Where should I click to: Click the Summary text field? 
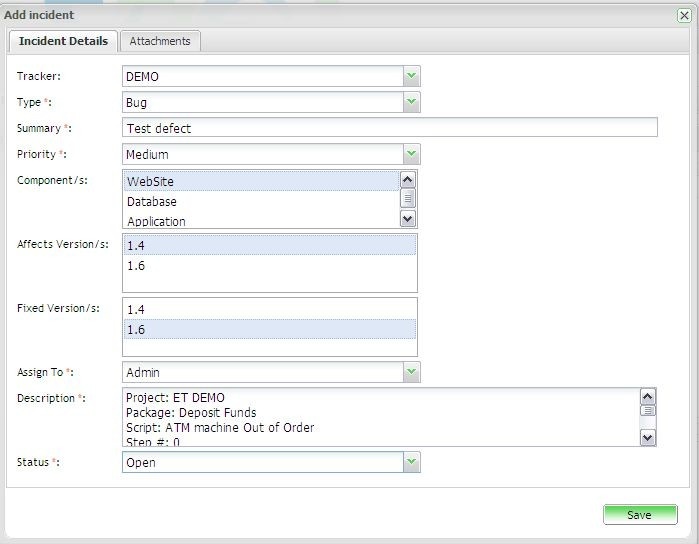coord(389,128)
